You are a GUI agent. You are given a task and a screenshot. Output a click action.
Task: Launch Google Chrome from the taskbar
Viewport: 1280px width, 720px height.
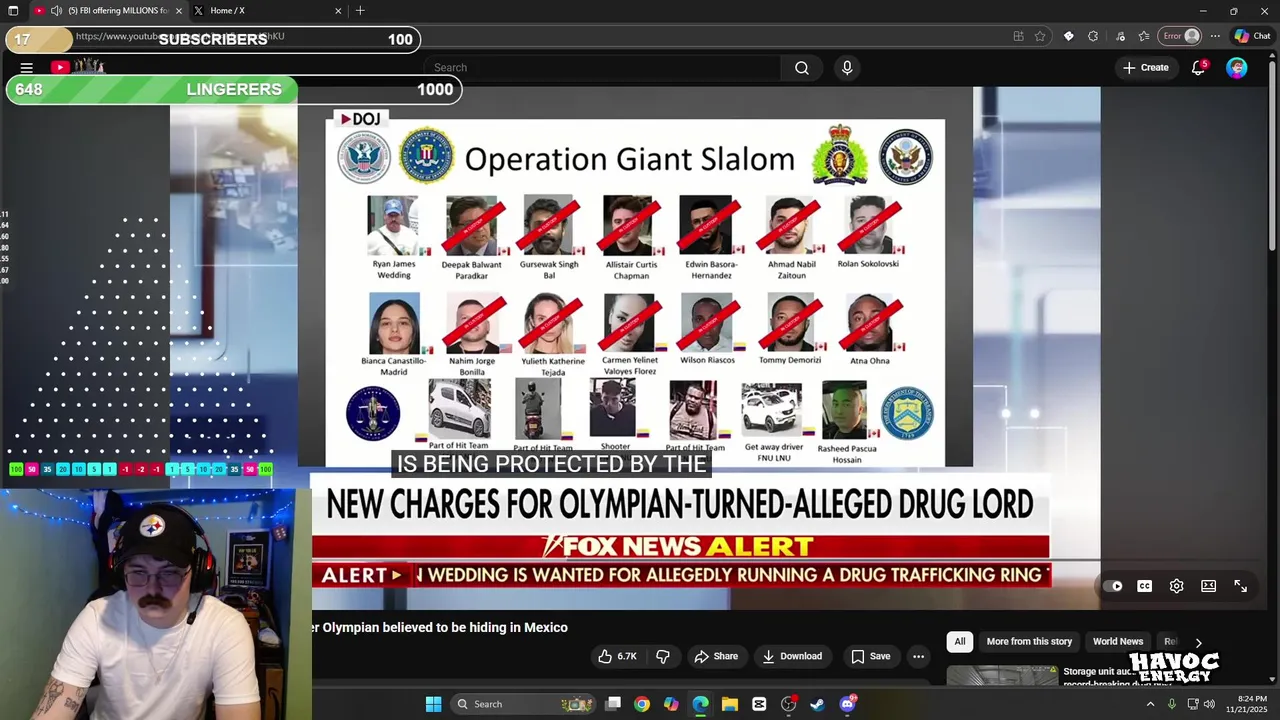click(642, 704)
